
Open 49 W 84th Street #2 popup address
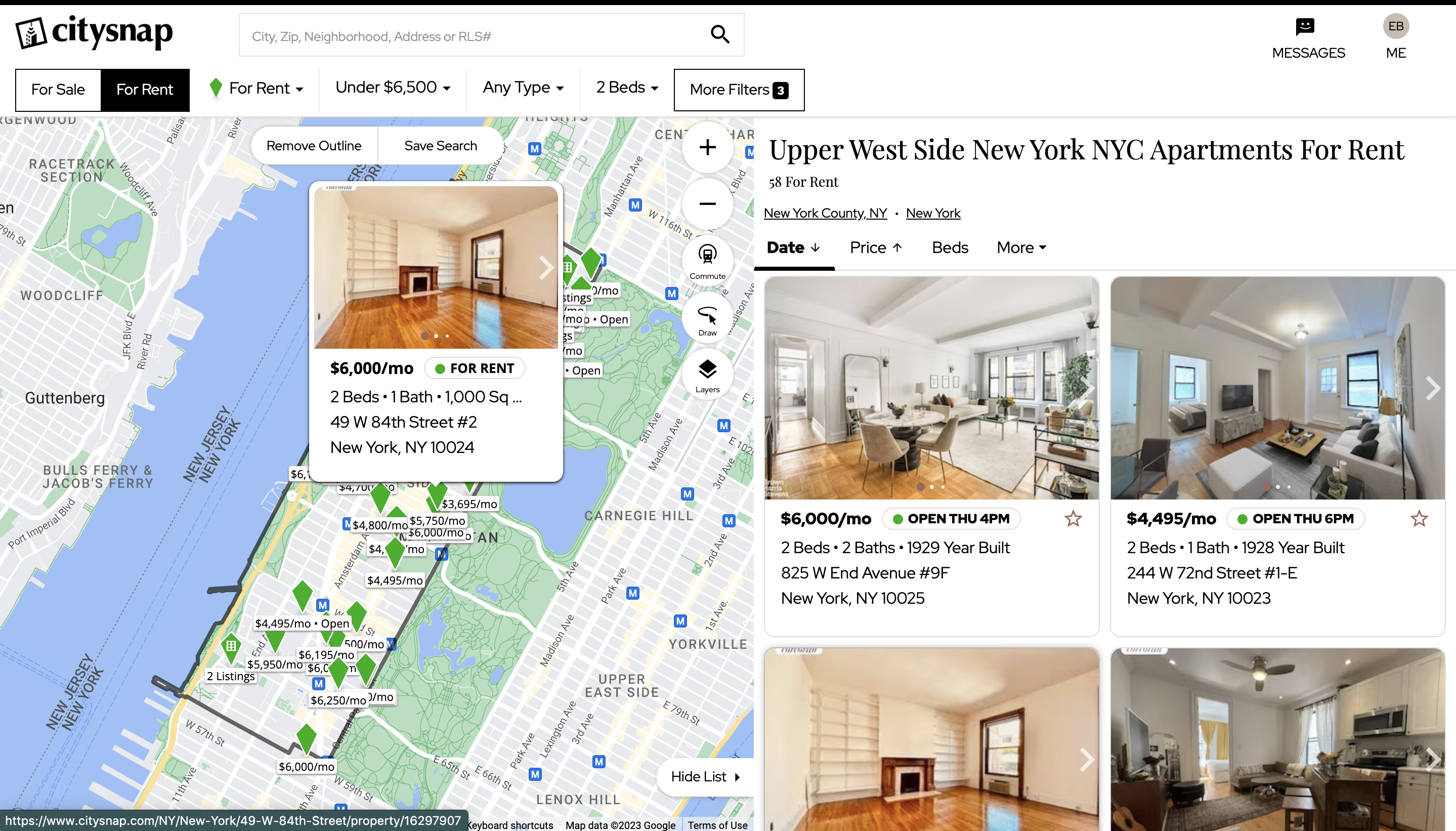coord(403,422)
